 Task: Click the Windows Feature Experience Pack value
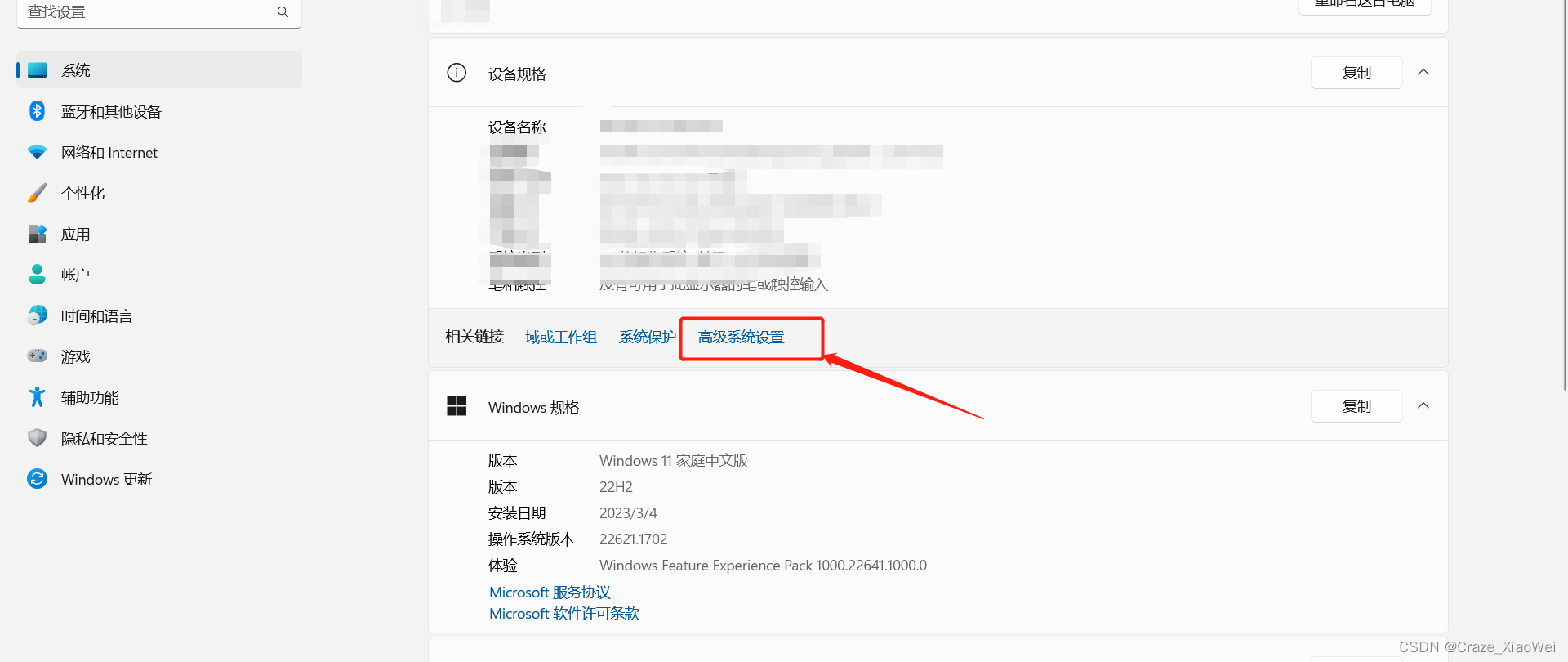[x=763, y=566]
